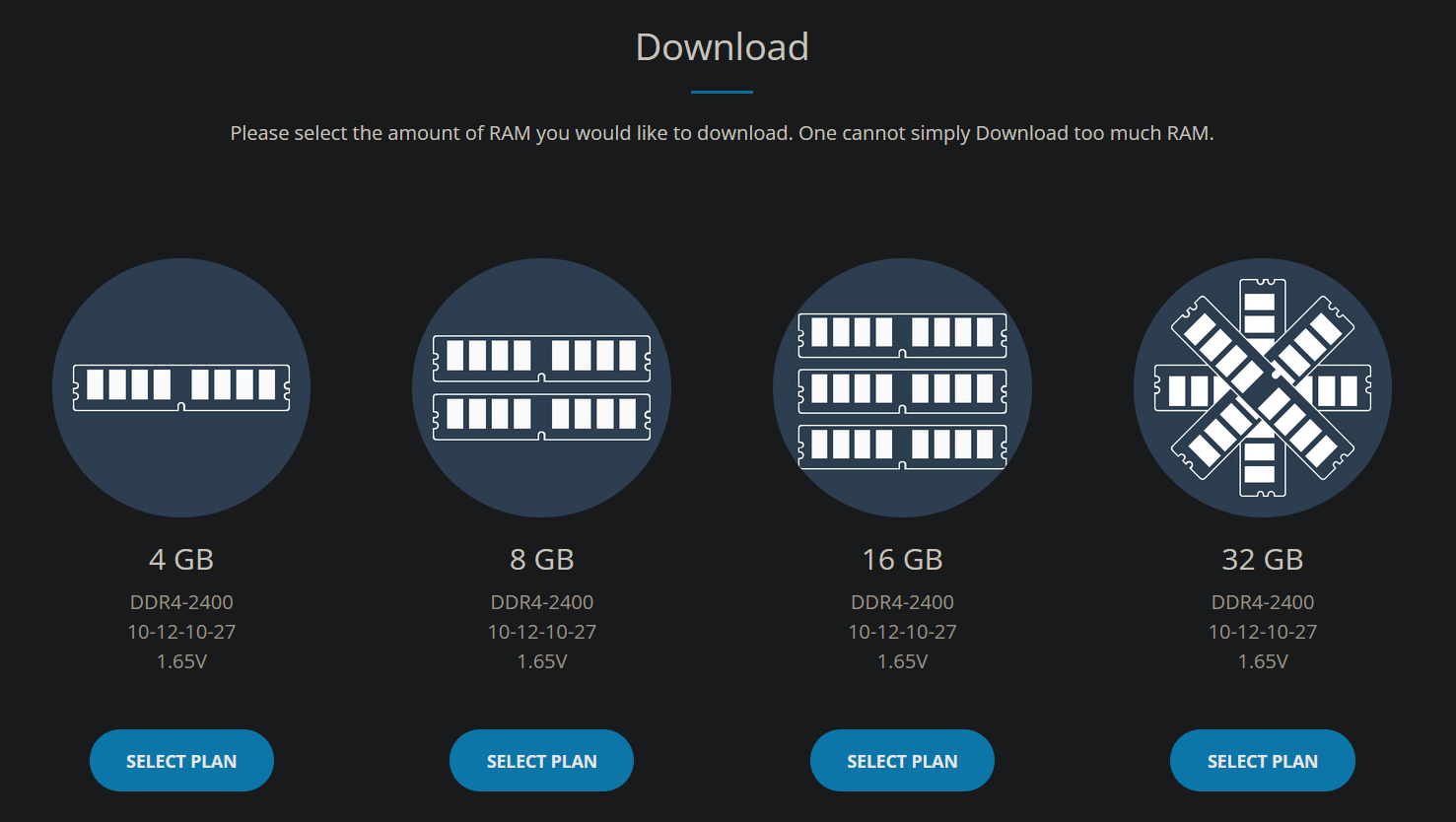This screenshot has width=1456, height=822.
Task: Click the three stacked RAM sticks icon
Action: [x=902, y=387]
